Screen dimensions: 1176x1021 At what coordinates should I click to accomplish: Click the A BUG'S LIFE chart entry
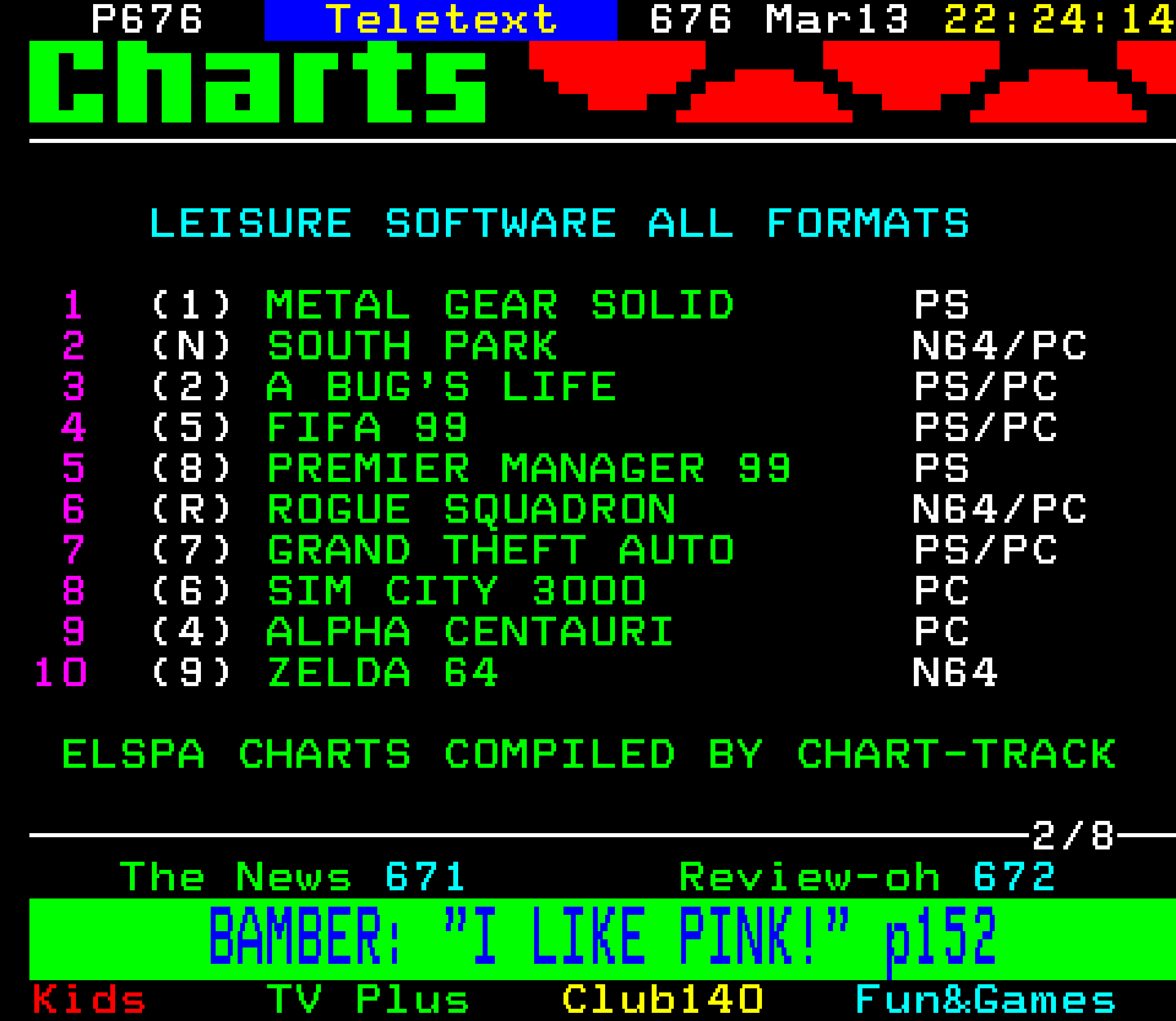pos(441,386)
